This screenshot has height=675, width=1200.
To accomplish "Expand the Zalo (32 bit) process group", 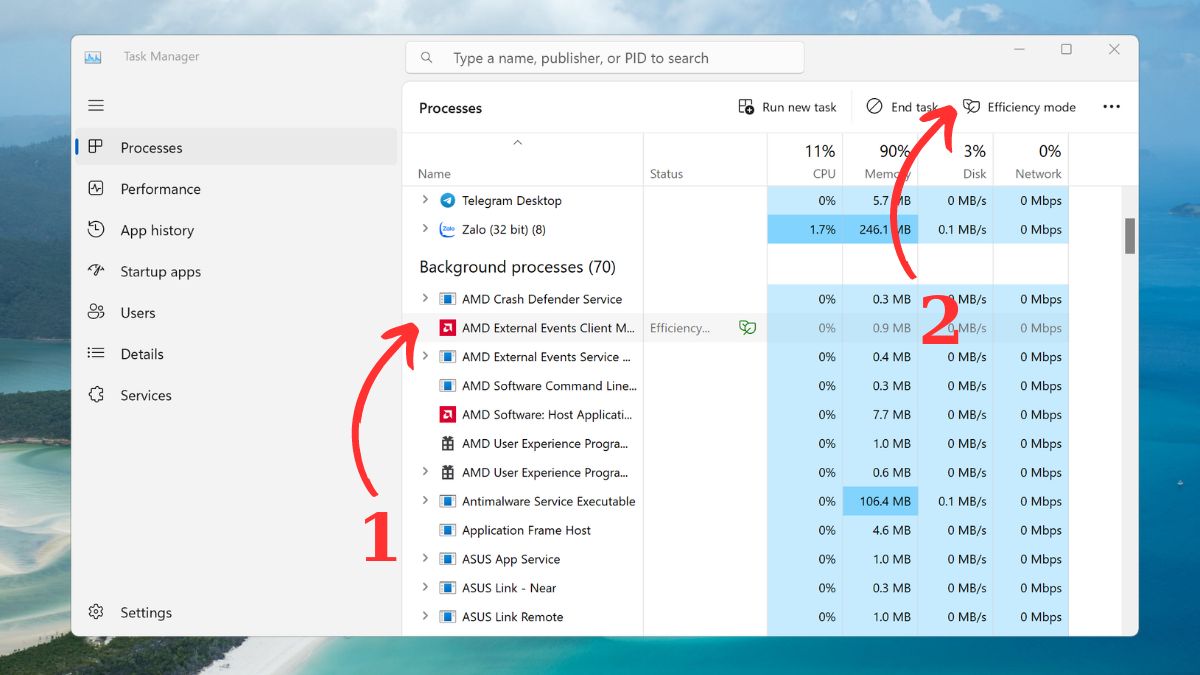I will coord(425,229).
